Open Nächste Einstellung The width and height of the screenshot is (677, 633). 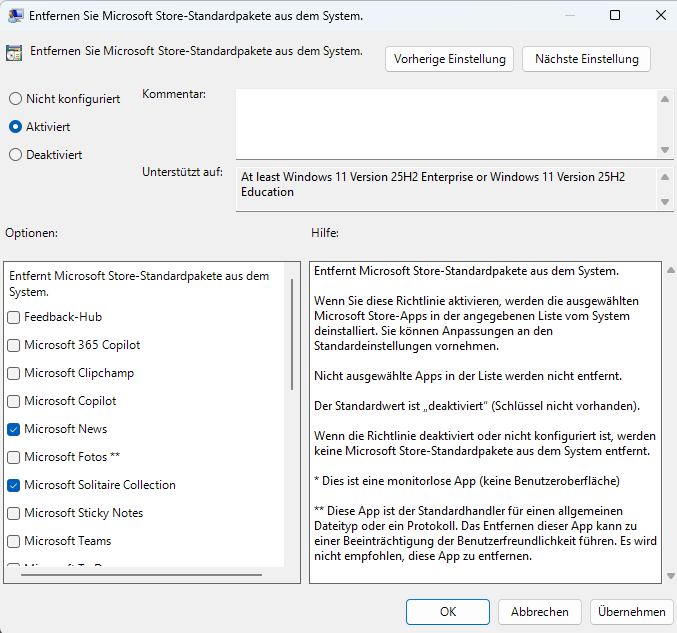coord(586,59)
